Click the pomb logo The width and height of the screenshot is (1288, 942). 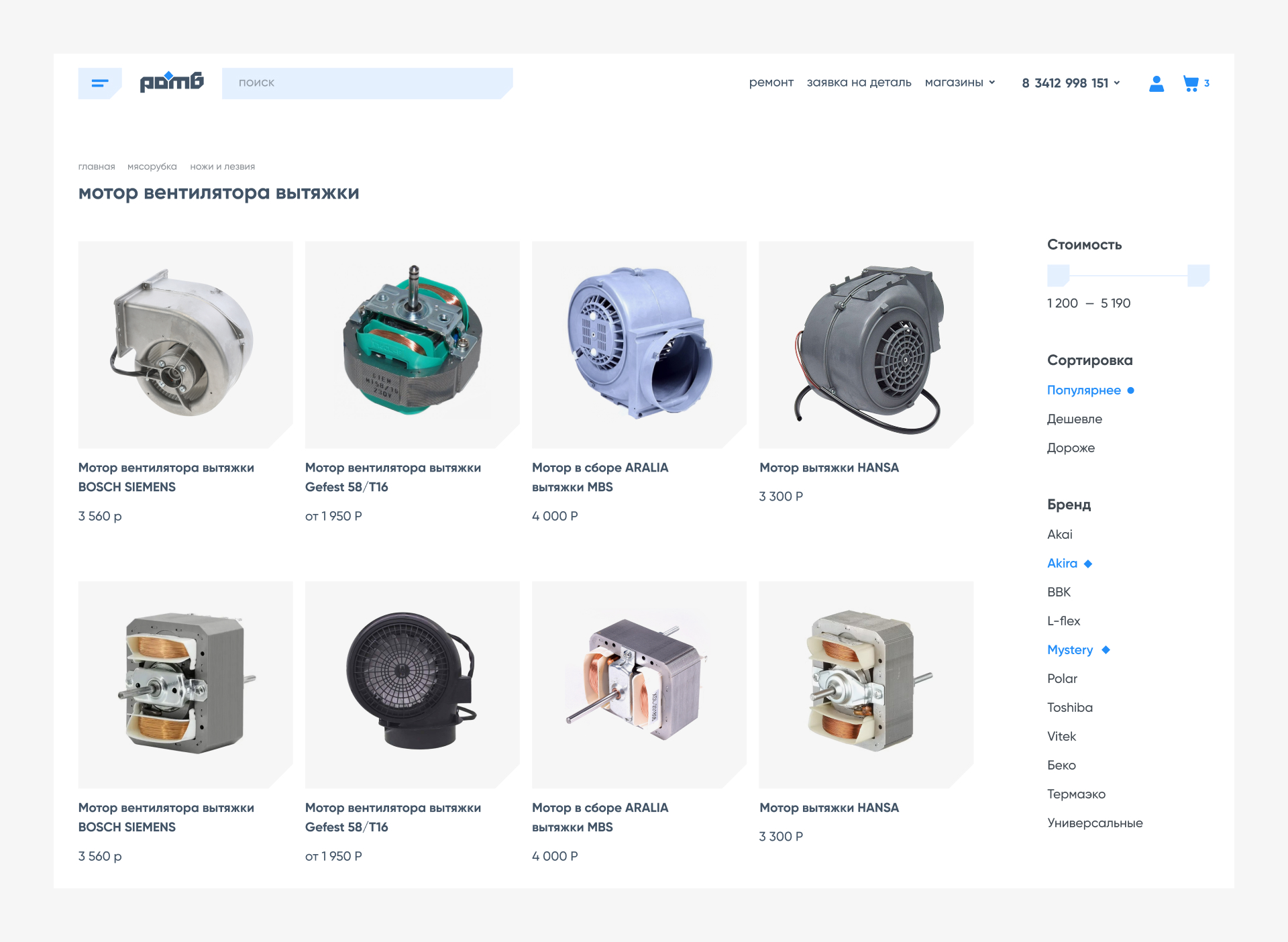tap(172, 82)
